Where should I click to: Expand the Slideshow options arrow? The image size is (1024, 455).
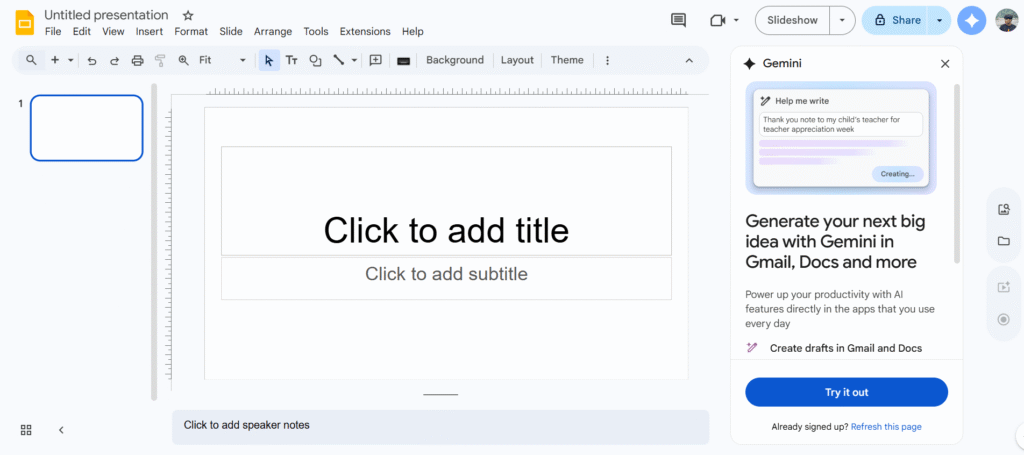click(x=843, y=20)
